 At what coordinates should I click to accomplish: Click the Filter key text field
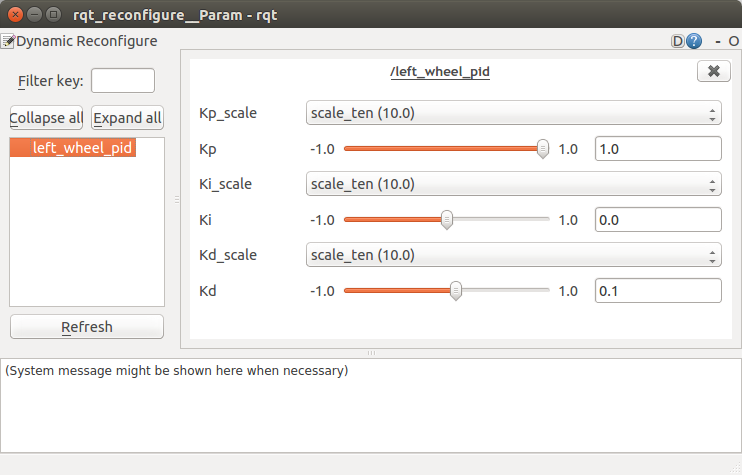[123, 81]
